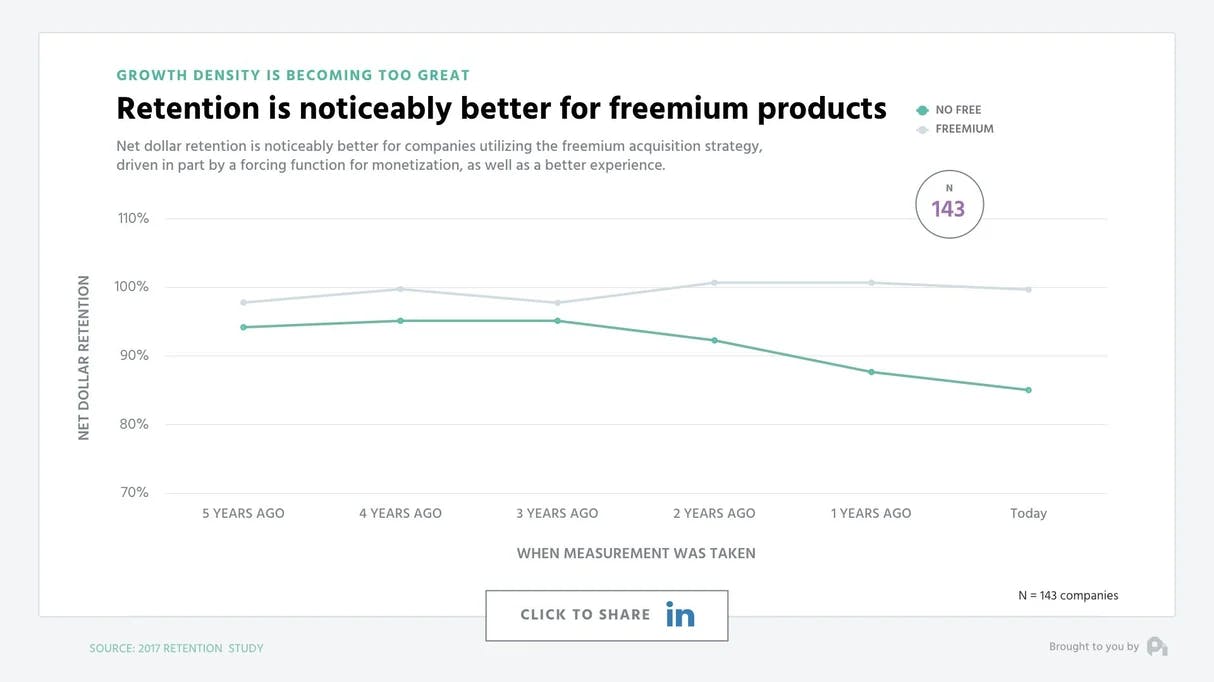Click the green NO FREE legend marker

(x=922, y=110)
